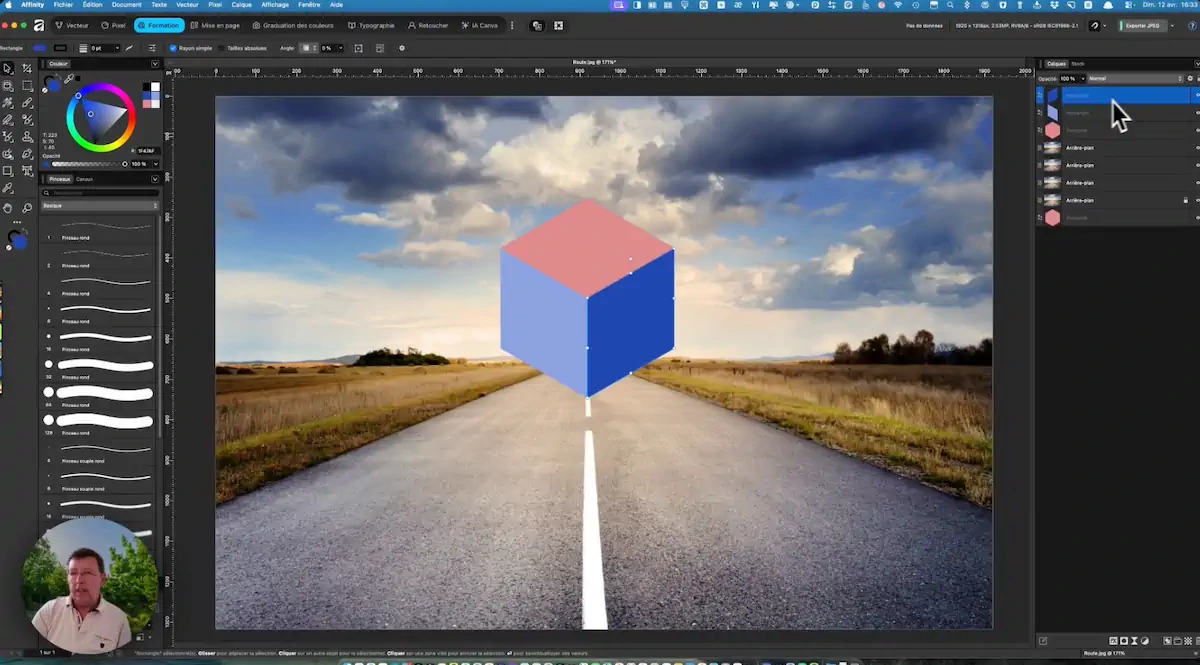Click the eyedropper icon in Couleur panel
This screenshot has width=1200, height=665.
(68, 78)
